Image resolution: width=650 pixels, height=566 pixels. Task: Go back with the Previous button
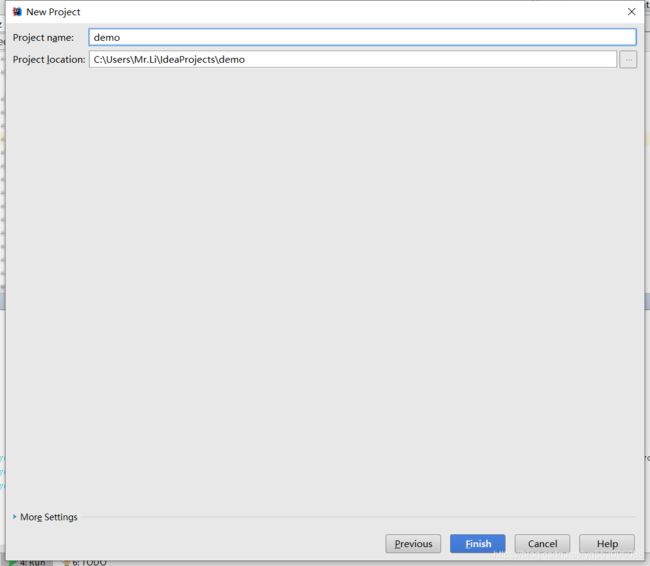(413, 544)
